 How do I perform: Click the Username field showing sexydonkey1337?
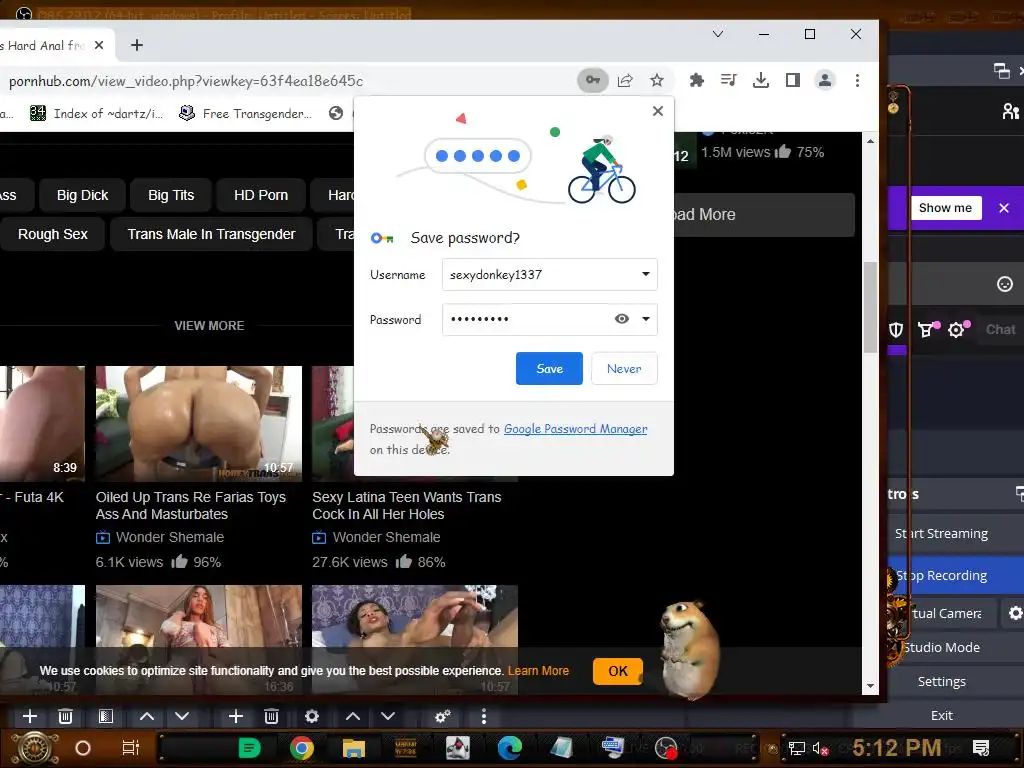point(549,274)
